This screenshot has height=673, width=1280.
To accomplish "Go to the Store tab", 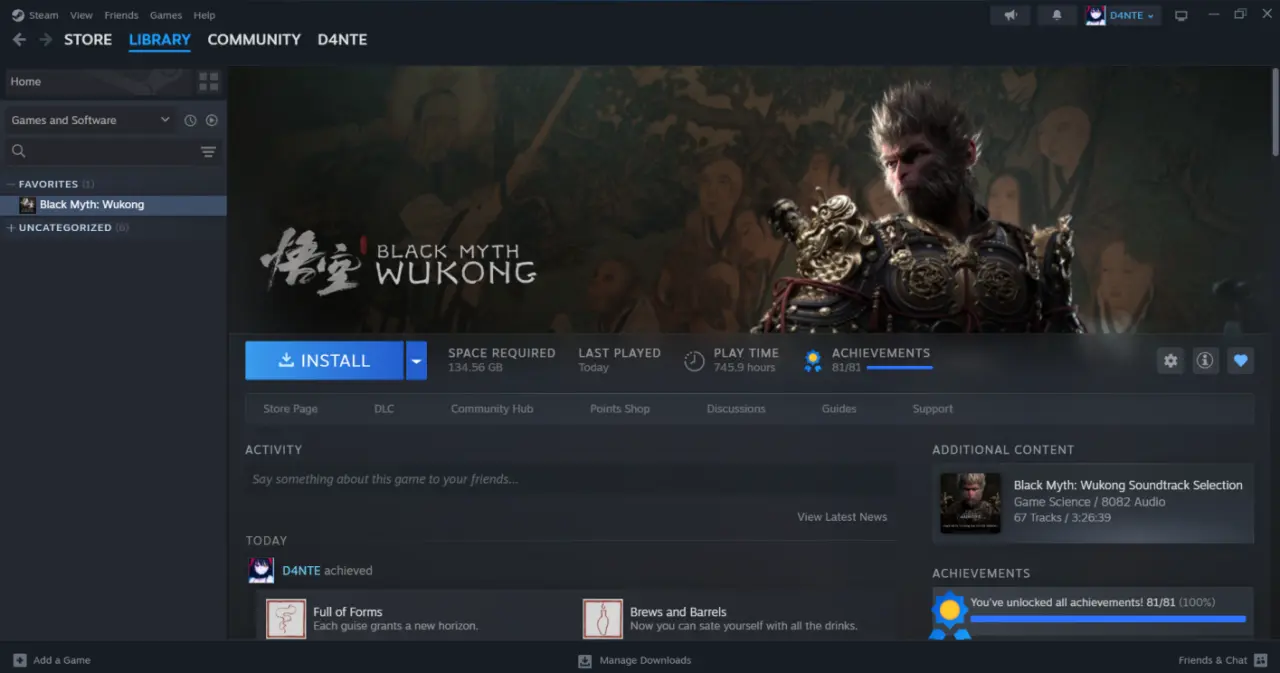I will pyautogui.click(x=88, y=39).
